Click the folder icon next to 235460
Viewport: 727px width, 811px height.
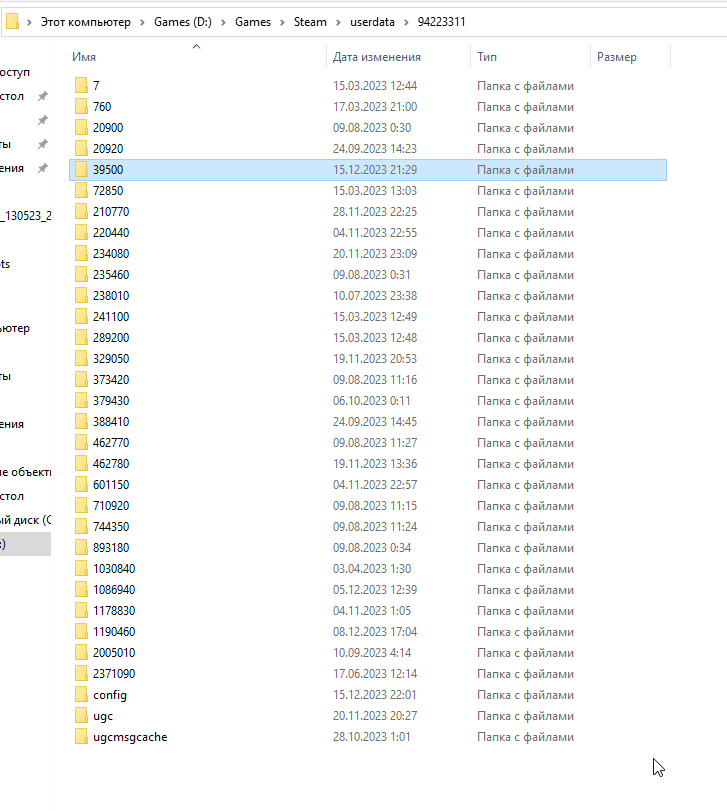[81, 275]
